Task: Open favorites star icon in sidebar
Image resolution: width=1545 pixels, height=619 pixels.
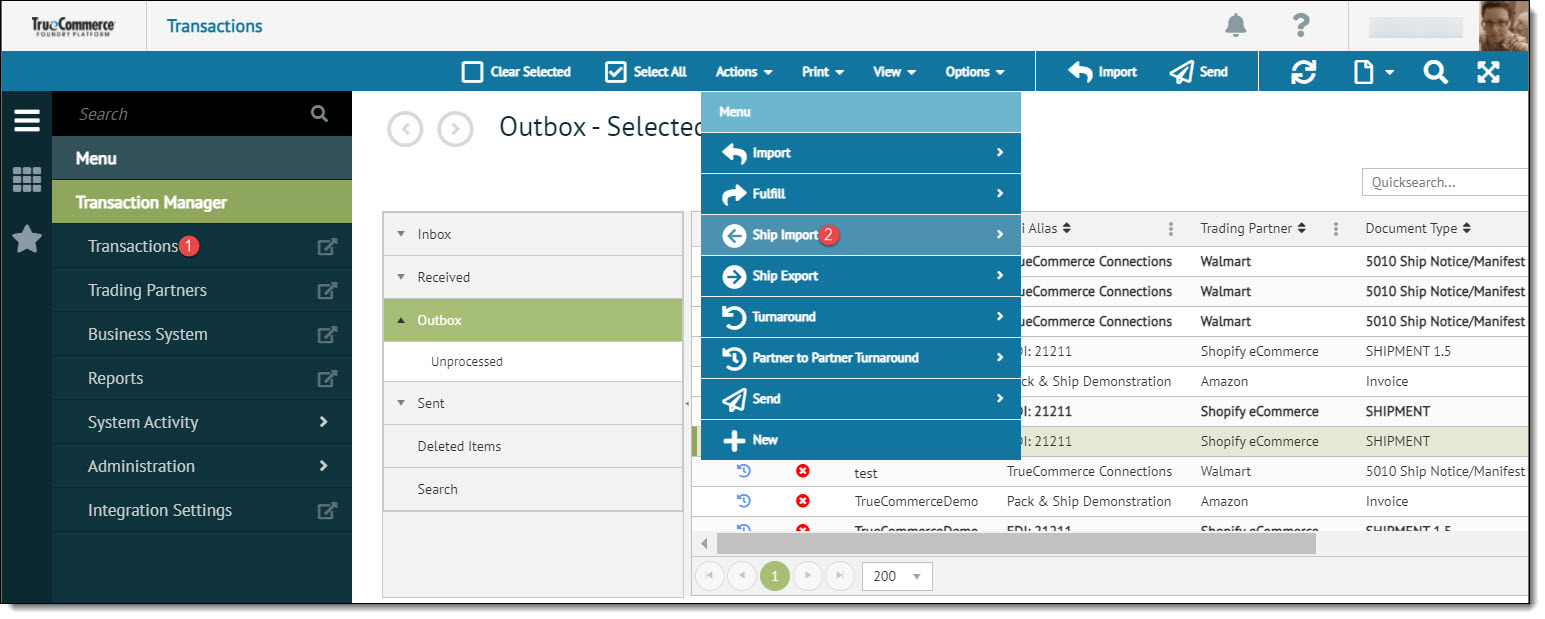Action: [27, 239]
